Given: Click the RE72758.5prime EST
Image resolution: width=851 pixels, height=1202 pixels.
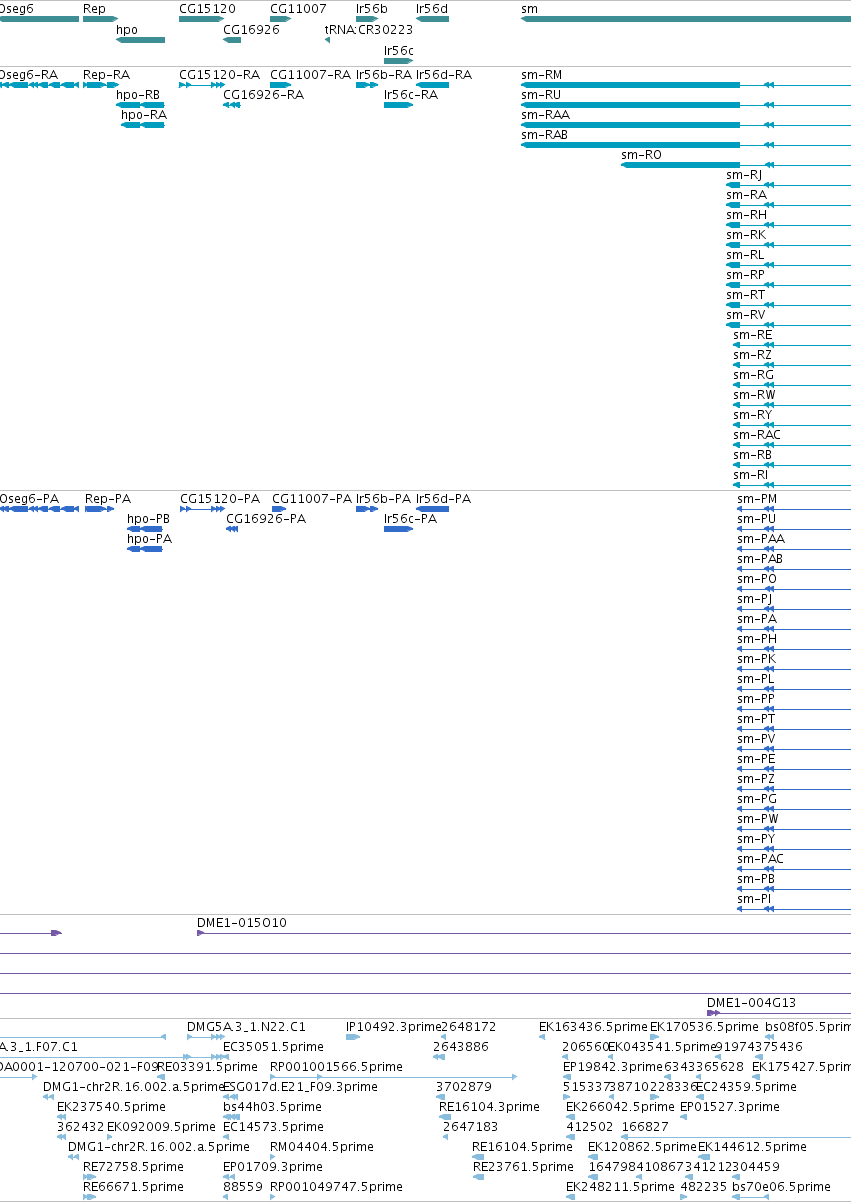Looking at the screenshot, I should pyautogui.click(x=88, y=1177).
